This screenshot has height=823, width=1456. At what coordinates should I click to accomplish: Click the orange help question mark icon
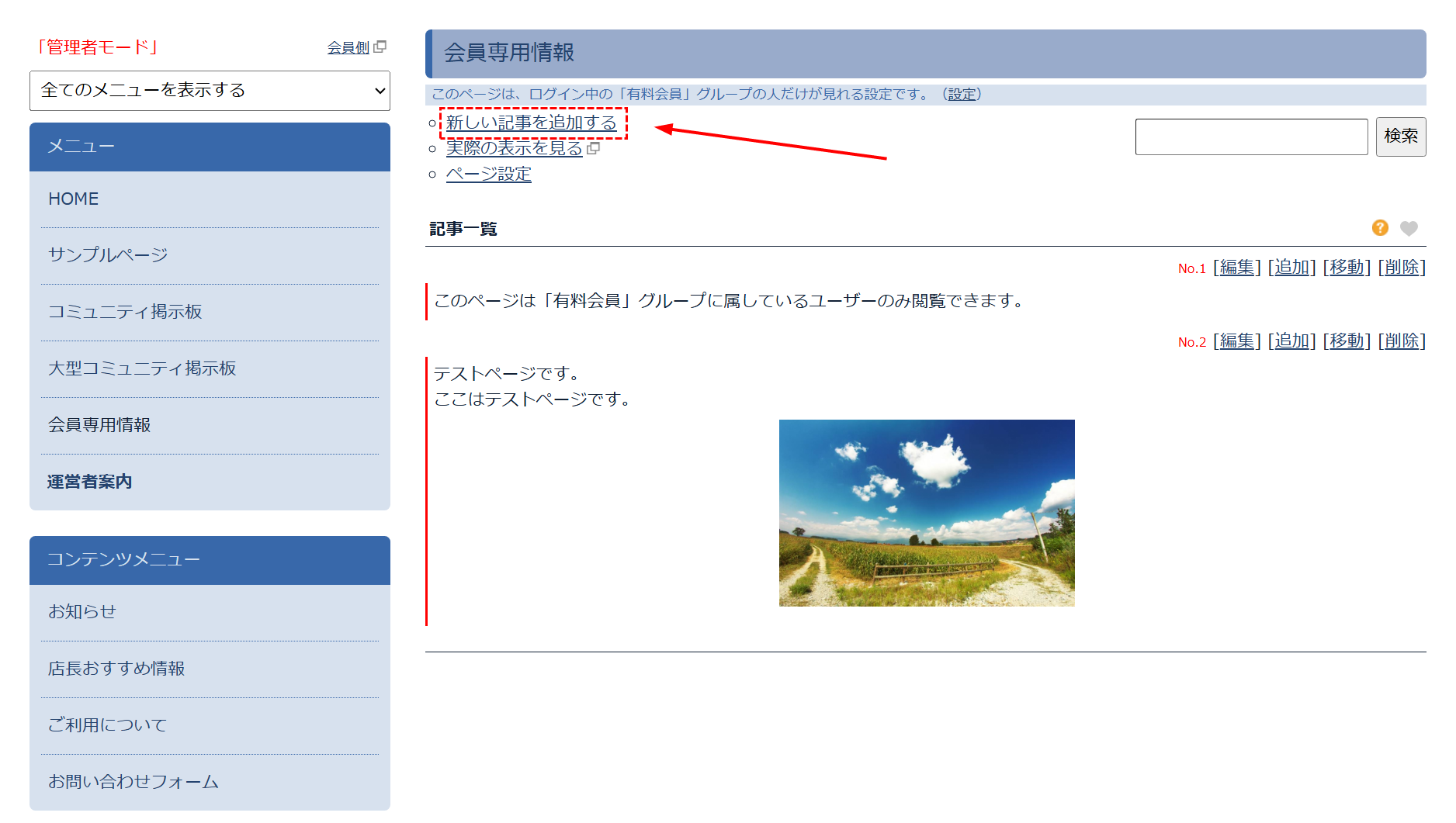[x=1380, y=227]
